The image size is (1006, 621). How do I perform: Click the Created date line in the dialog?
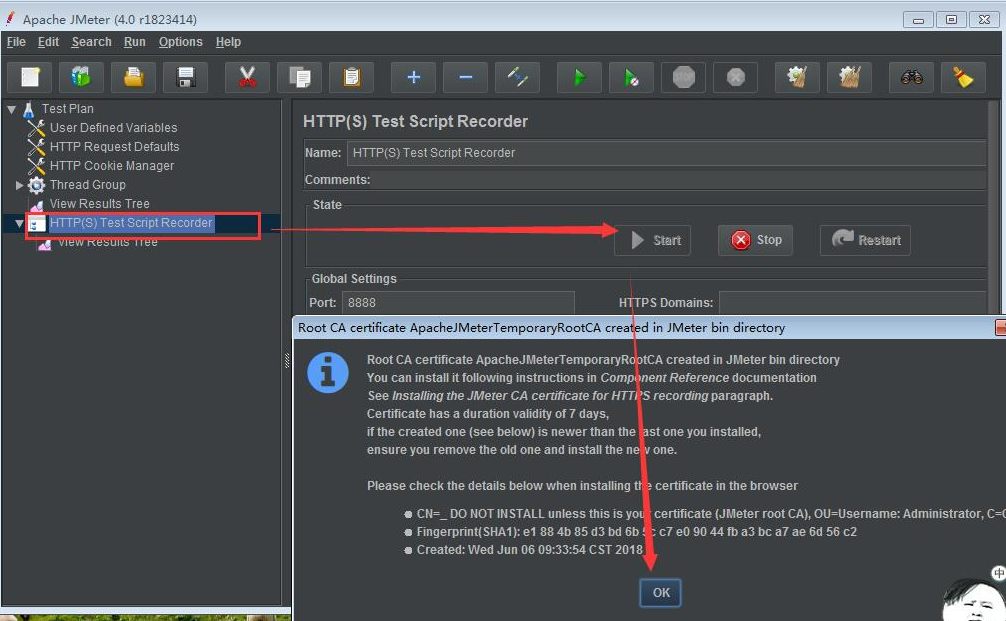(529, 550)
